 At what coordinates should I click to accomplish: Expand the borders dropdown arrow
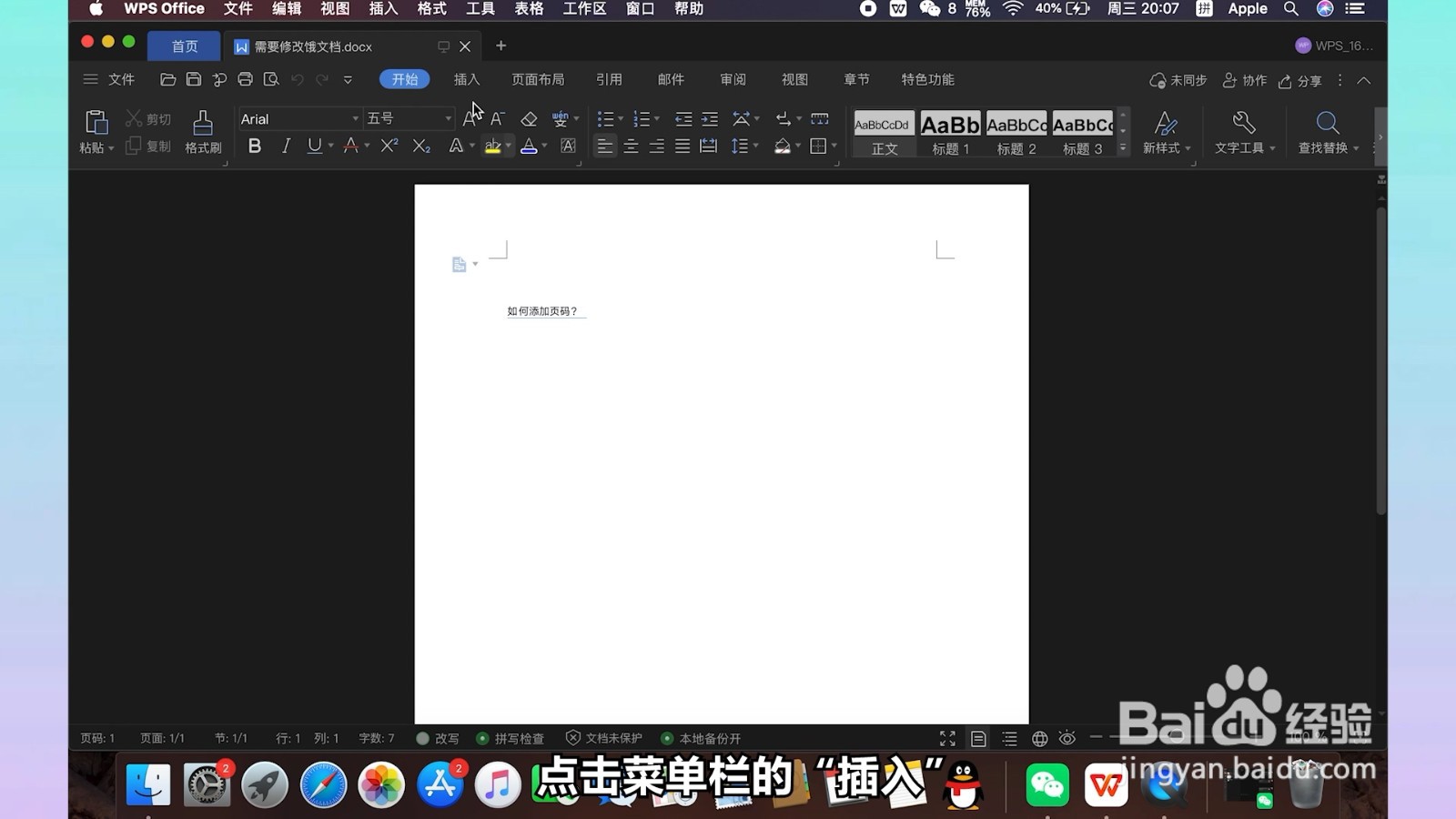click(x=834, y=146)
